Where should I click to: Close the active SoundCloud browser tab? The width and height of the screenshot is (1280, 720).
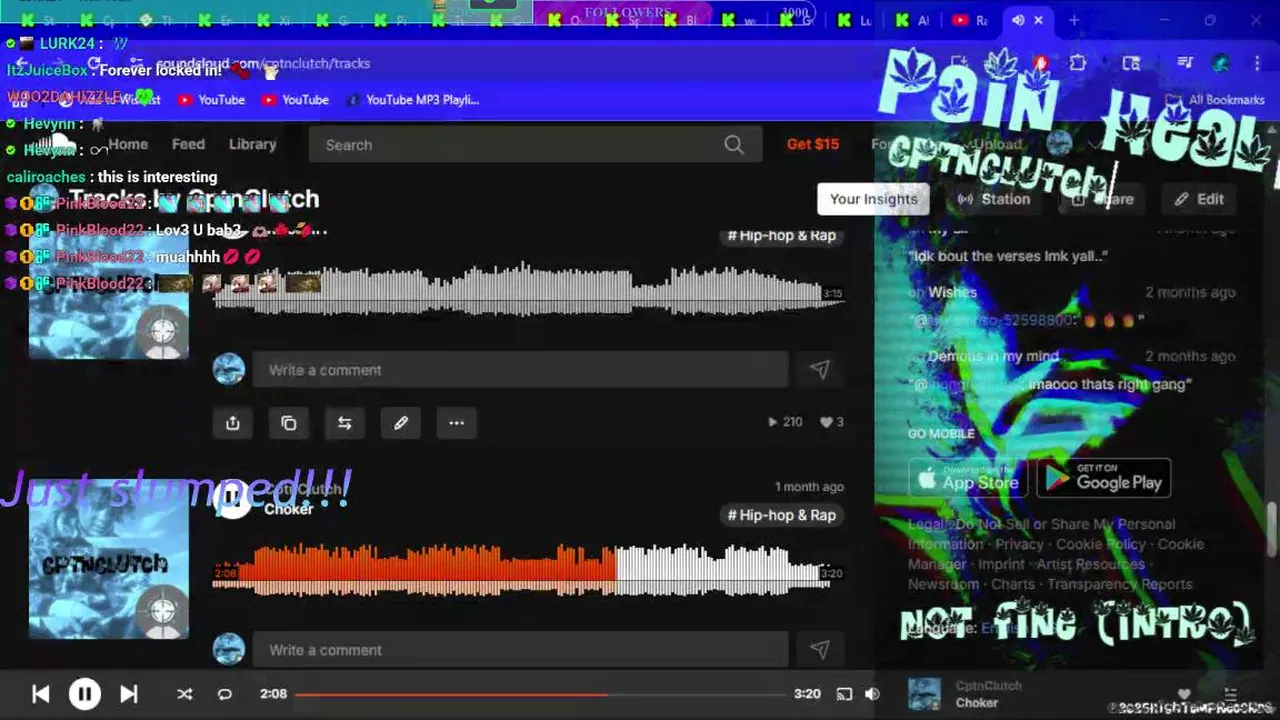1038,20
